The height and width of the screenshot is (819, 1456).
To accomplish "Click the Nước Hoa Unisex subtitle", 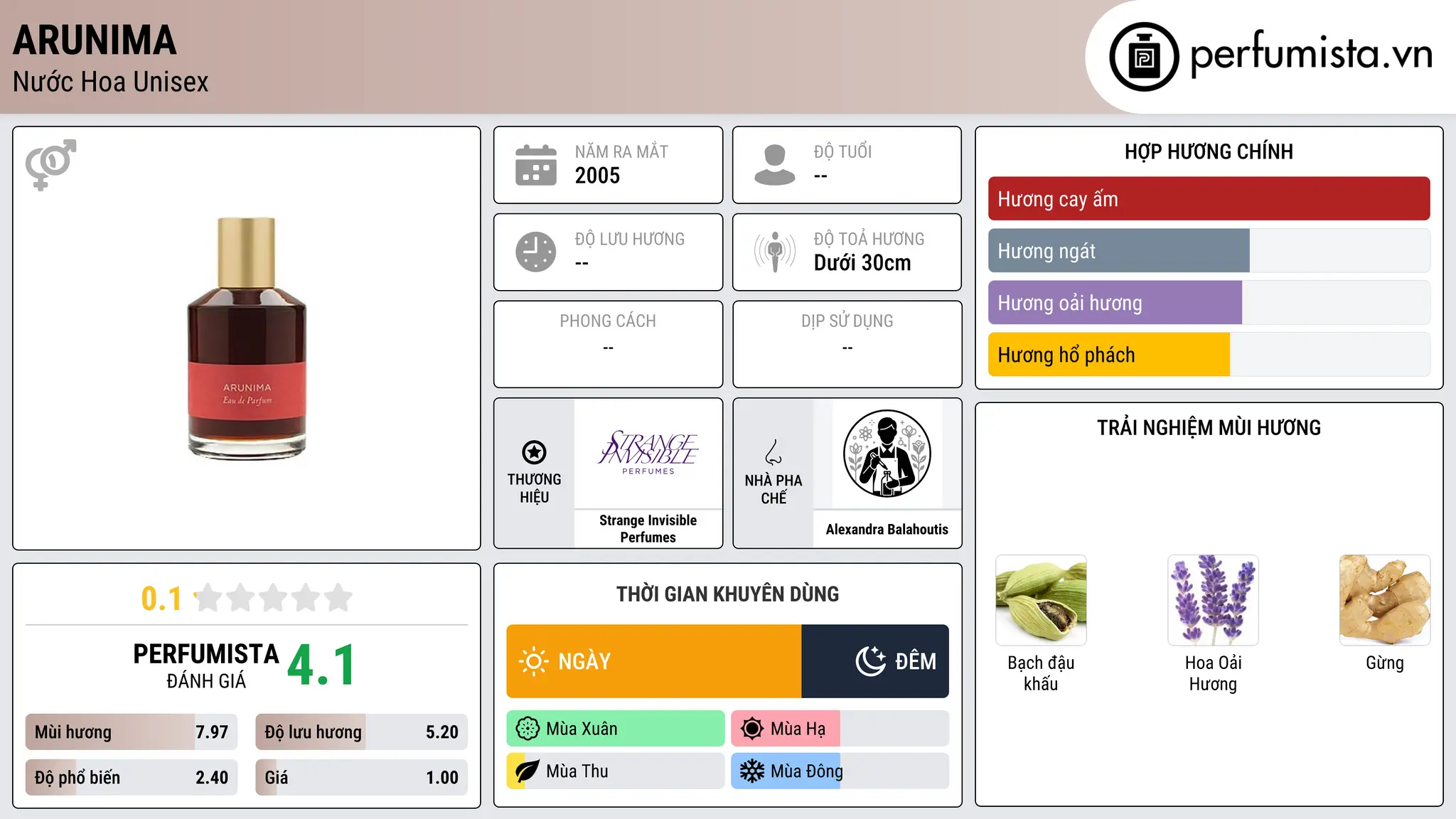I will (111, 82).
